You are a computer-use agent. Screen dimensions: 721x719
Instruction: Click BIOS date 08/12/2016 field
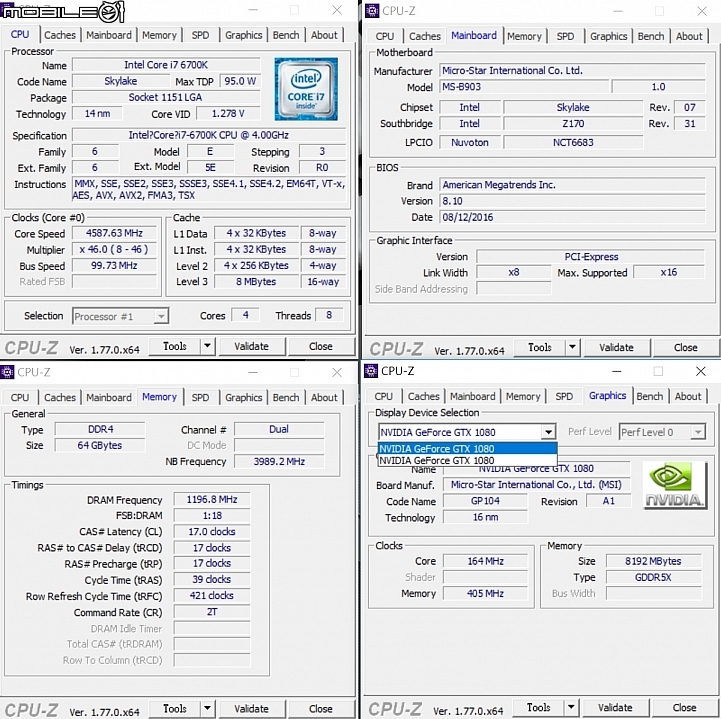coord(572,217)
